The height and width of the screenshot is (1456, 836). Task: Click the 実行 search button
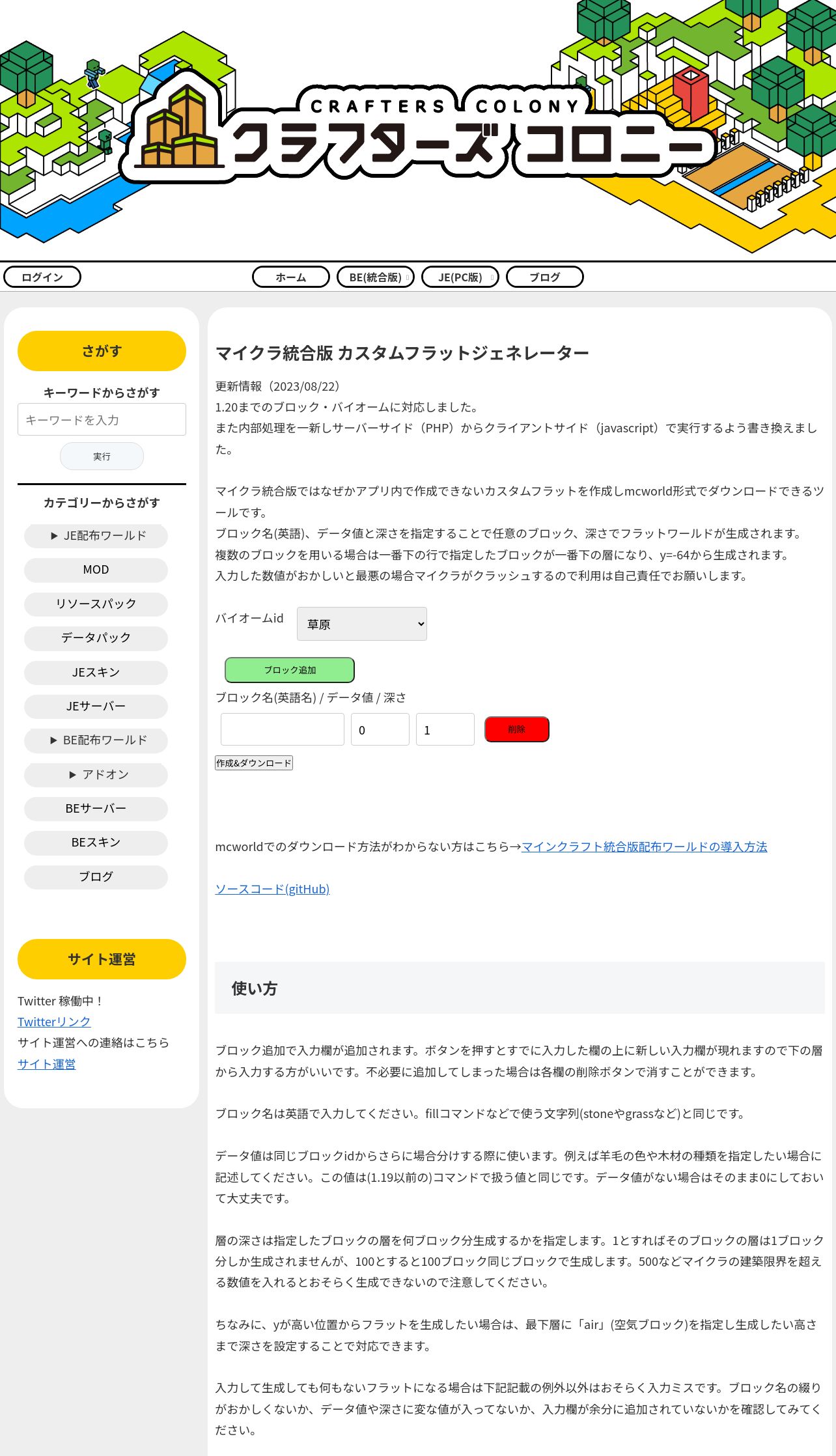(102, 456)
